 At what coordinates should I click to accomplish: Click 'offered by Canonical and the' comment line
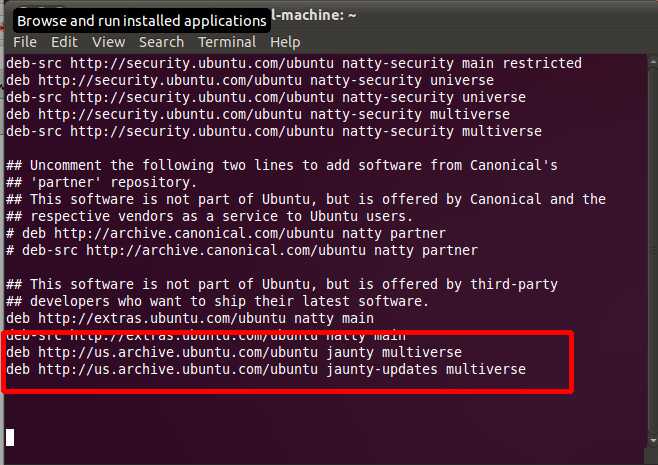[306, 199]
